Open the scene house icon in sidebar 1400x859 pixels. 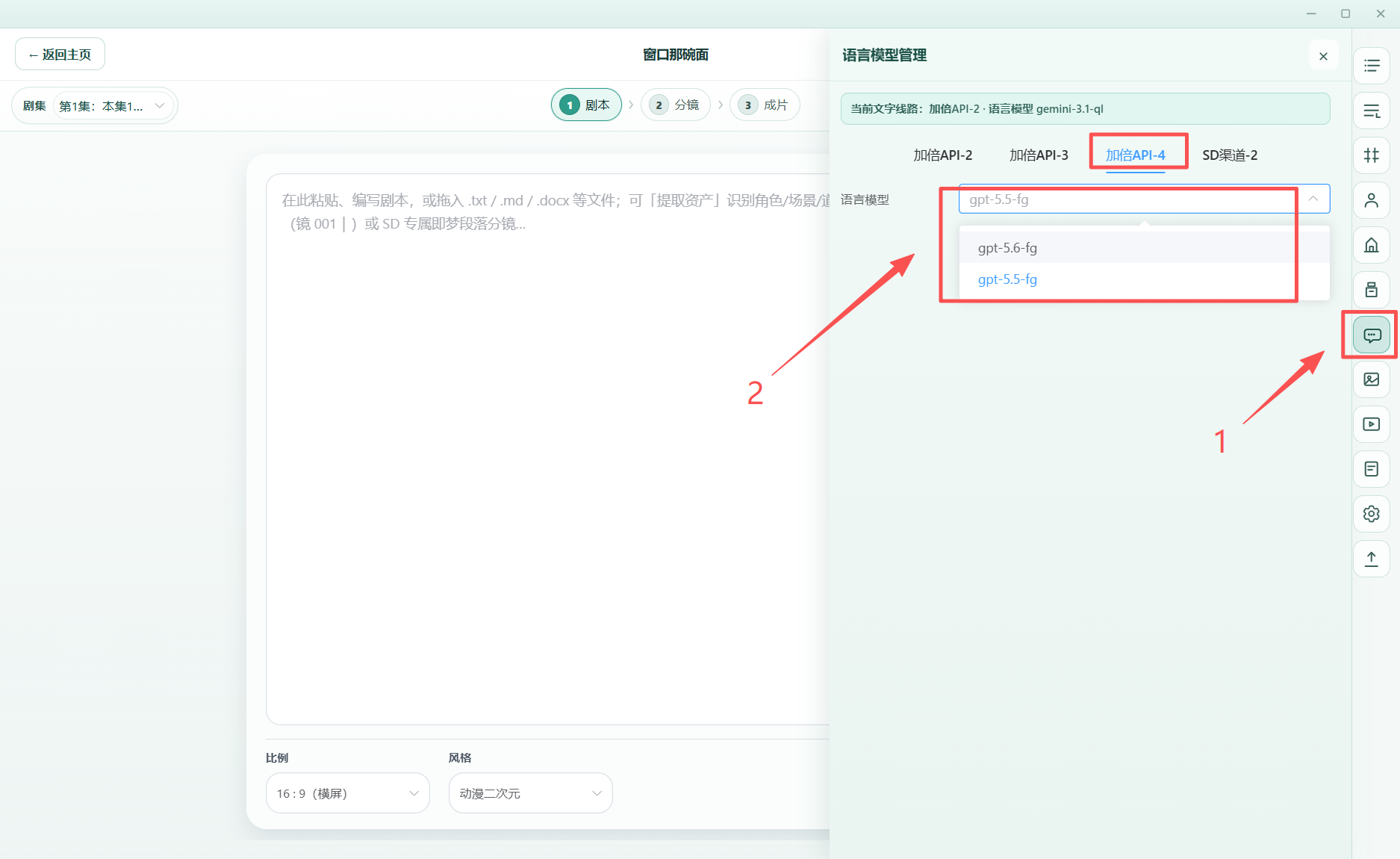[1371, 245]
